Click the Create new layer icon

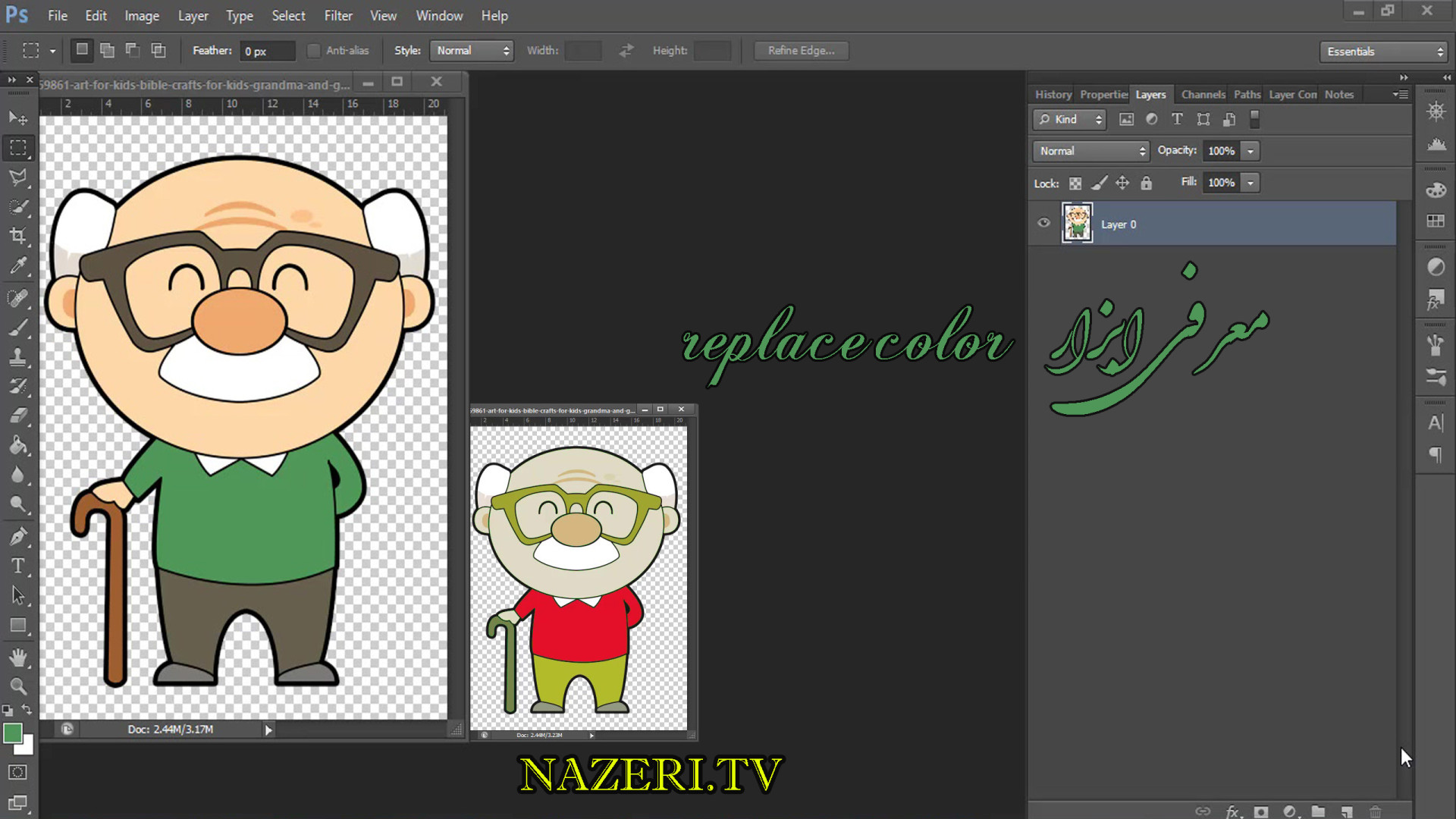tap(1347, 811)
